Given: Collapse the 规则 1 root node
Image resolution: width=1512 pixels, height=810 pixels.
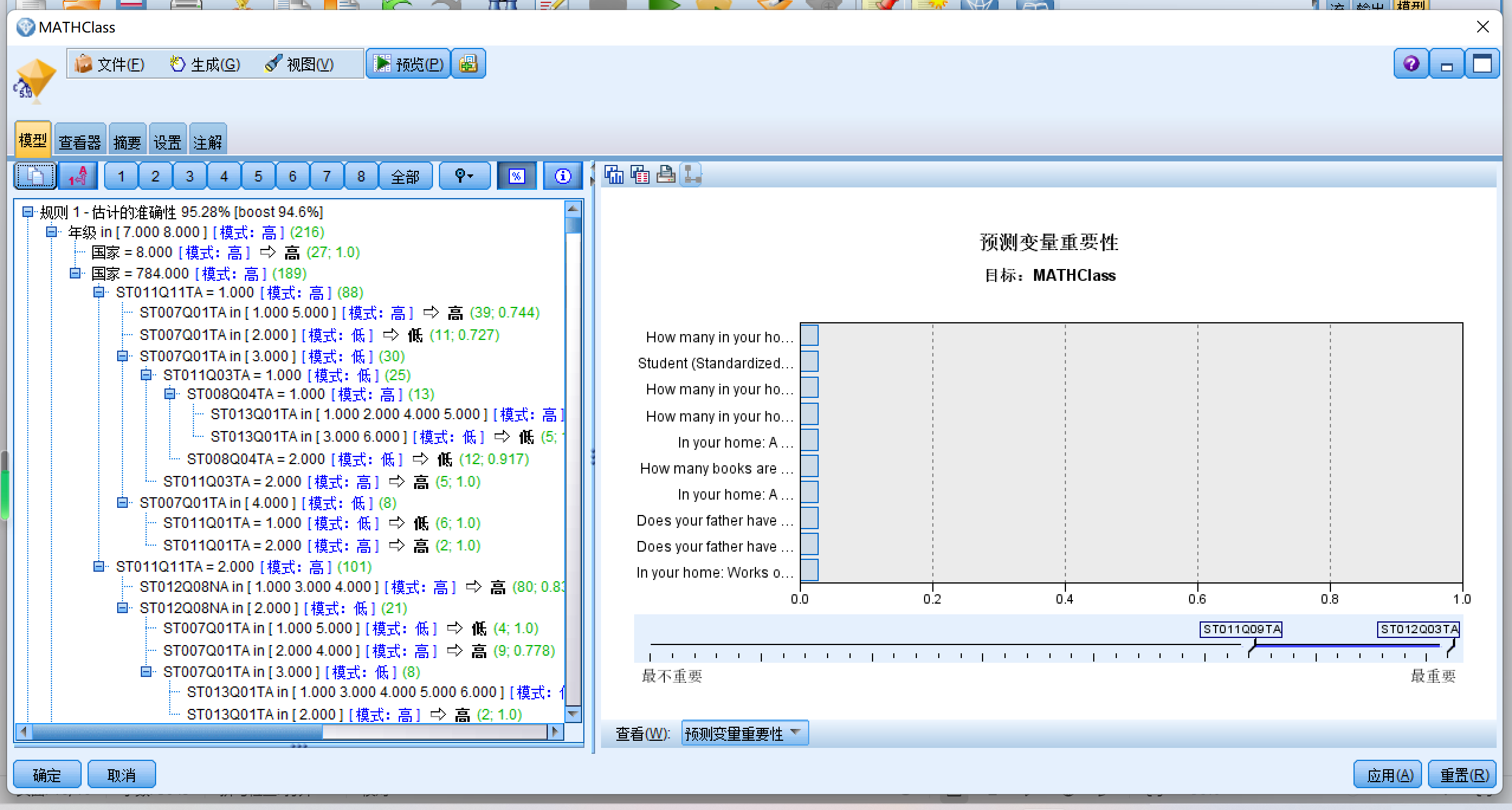Looking at the screenshot, I should pos(27,212).
